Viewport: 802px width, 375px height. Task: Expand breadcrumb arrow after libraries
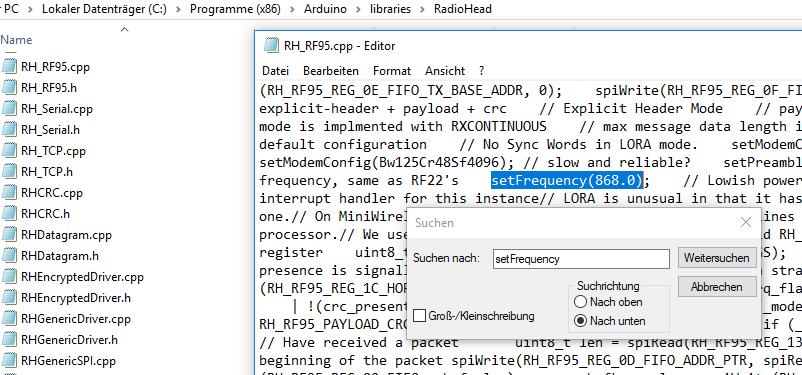click(422, 9)
